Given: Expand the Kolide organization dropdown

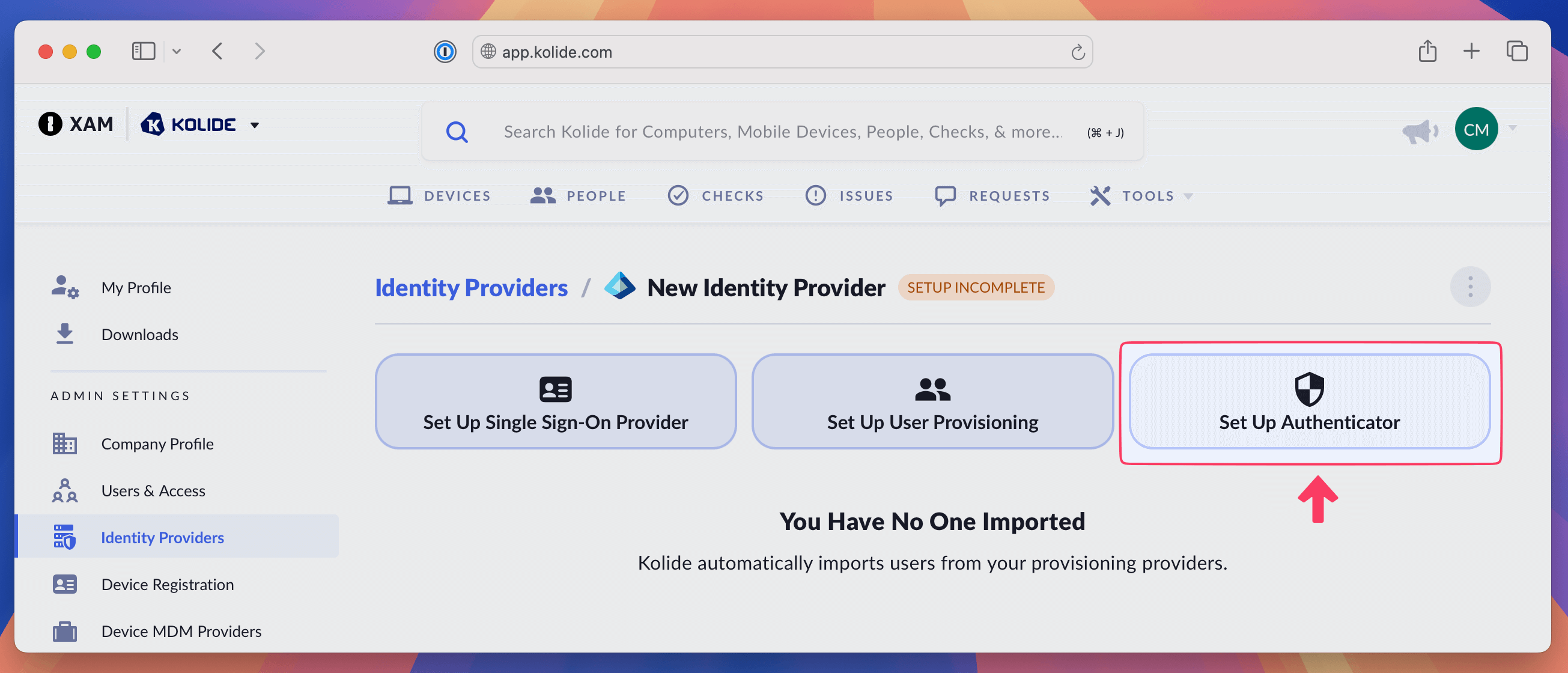Looking at the screenshot, I should click(255, 126).
